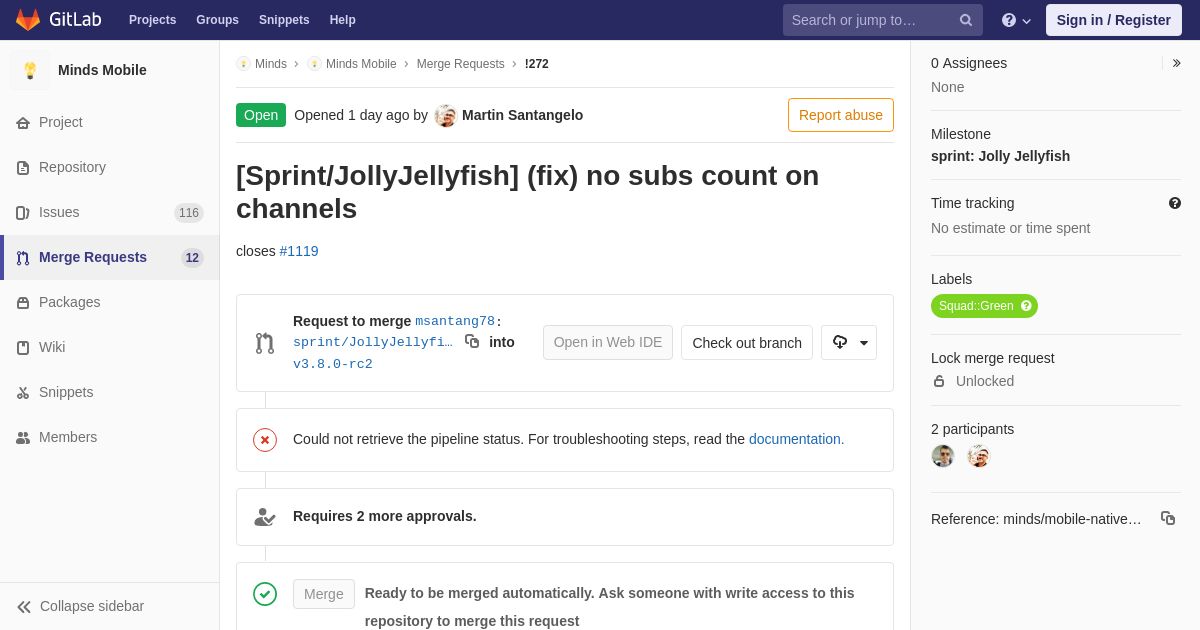The image size is (1200, 630).
Task: Open the Help dropdown in the navbar
Action: (x=1016, y=20)
